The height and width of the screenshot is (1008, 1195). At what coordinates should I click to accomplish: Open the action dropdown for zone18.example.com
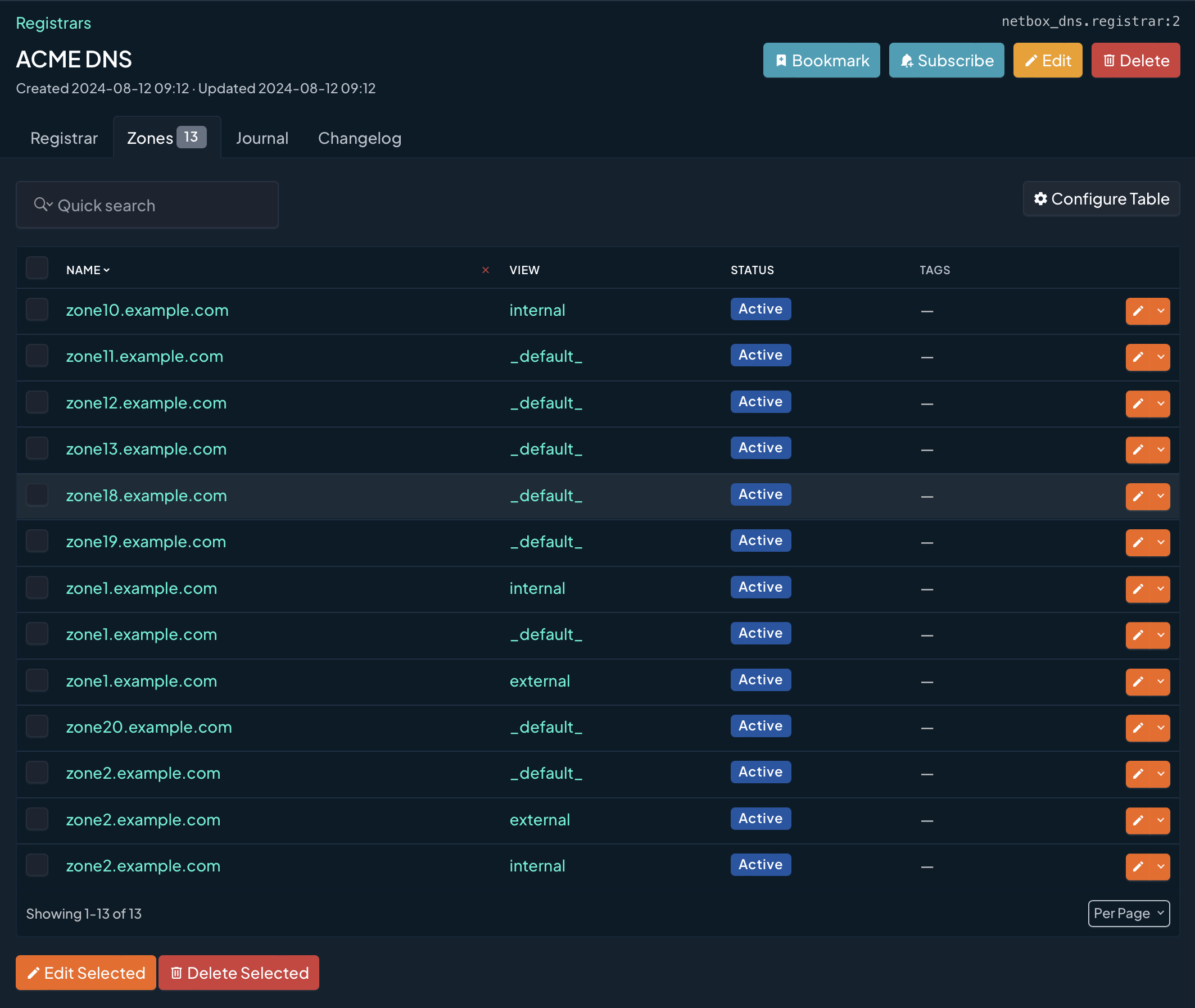[x=1161, y=496]
